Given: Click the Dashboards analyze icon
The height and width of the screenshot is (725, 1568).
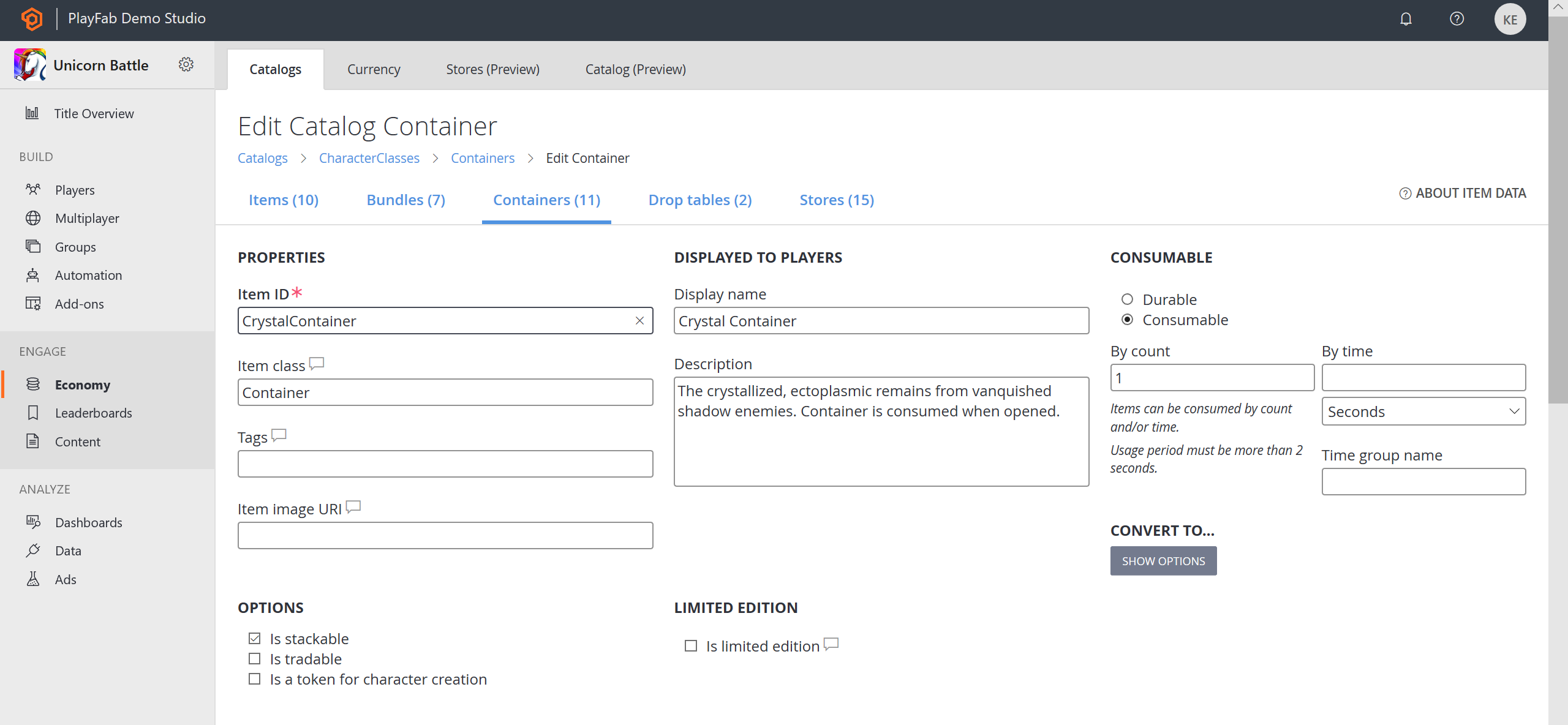Looking at the screenshot, I should coord(33,521).
